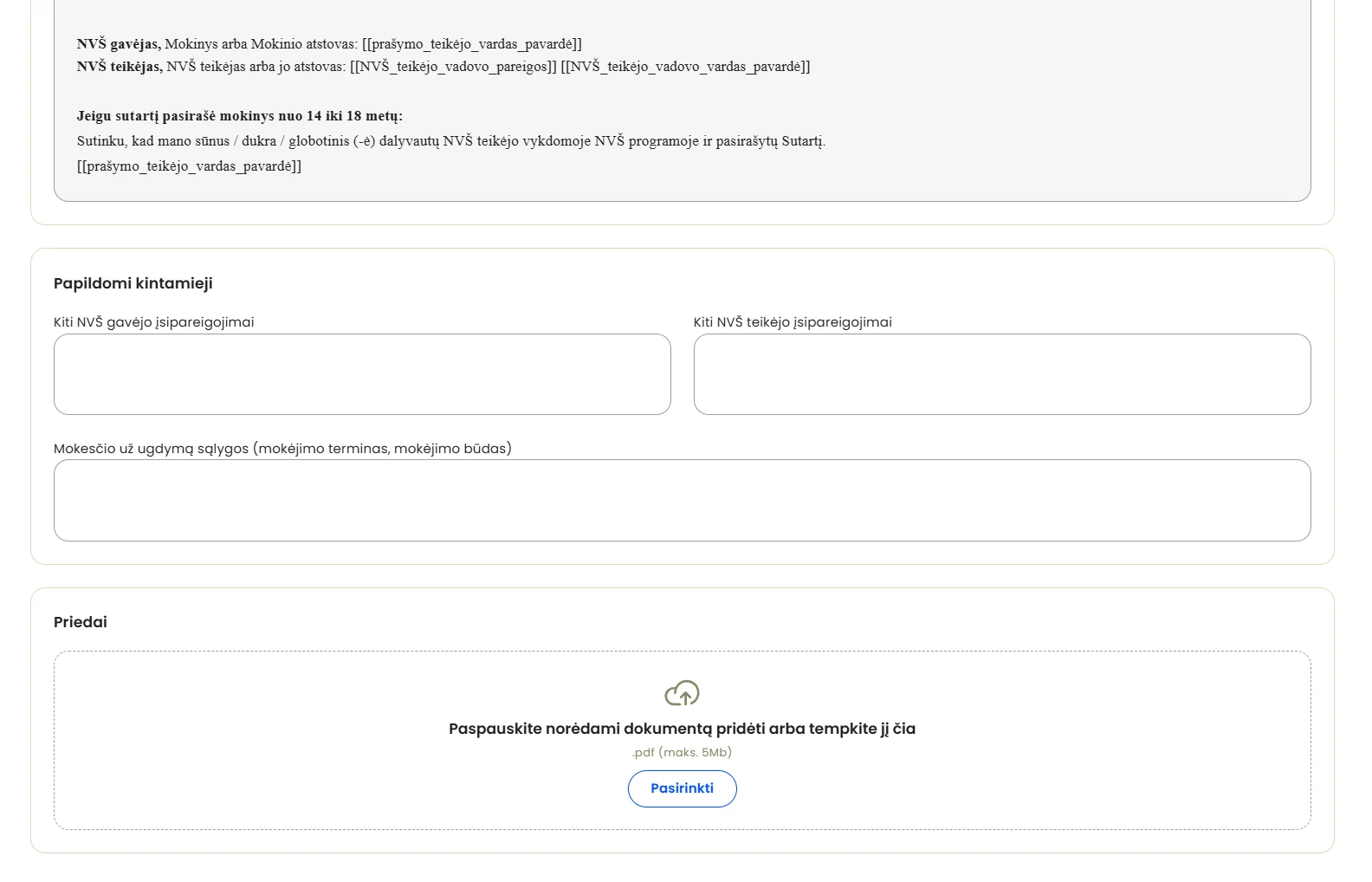The image size is (1372, 882).
Task: Click the cloud upload icon
Action: point(682,693)
